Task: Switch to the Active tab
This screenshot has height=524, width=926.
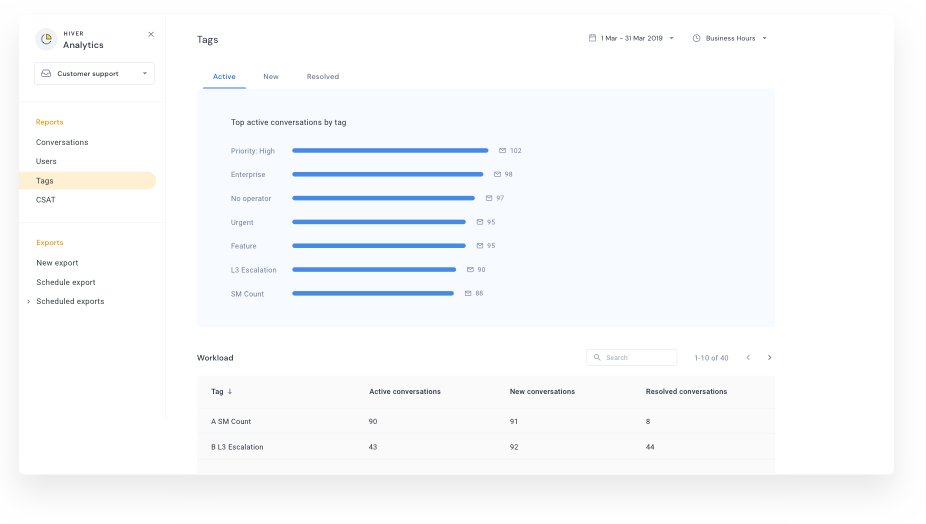Action: pyautogui.click(x=224, y=77)
